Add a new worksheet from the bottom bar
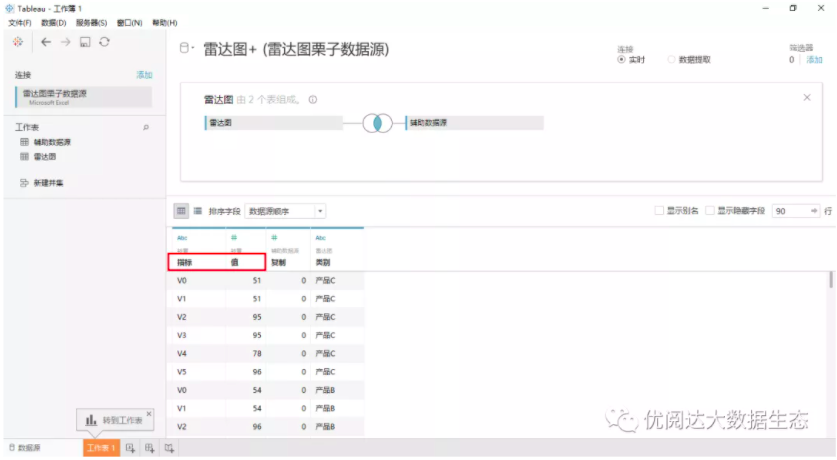 [130, 448]
